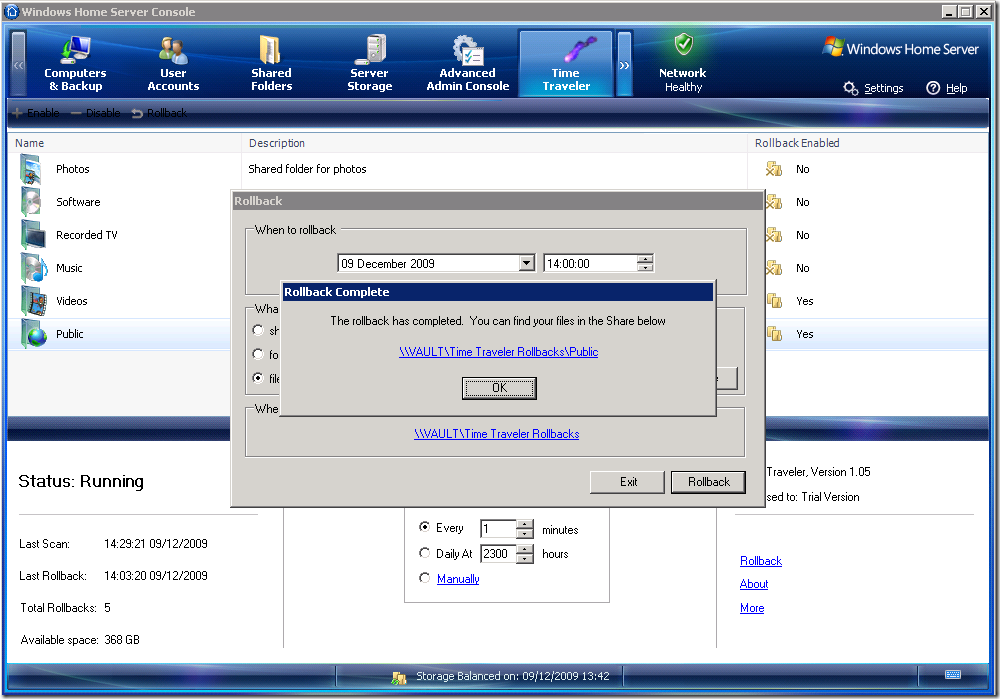
Task: Select the Public row name text
Action: pyautogui.click(x=70, y=334)
